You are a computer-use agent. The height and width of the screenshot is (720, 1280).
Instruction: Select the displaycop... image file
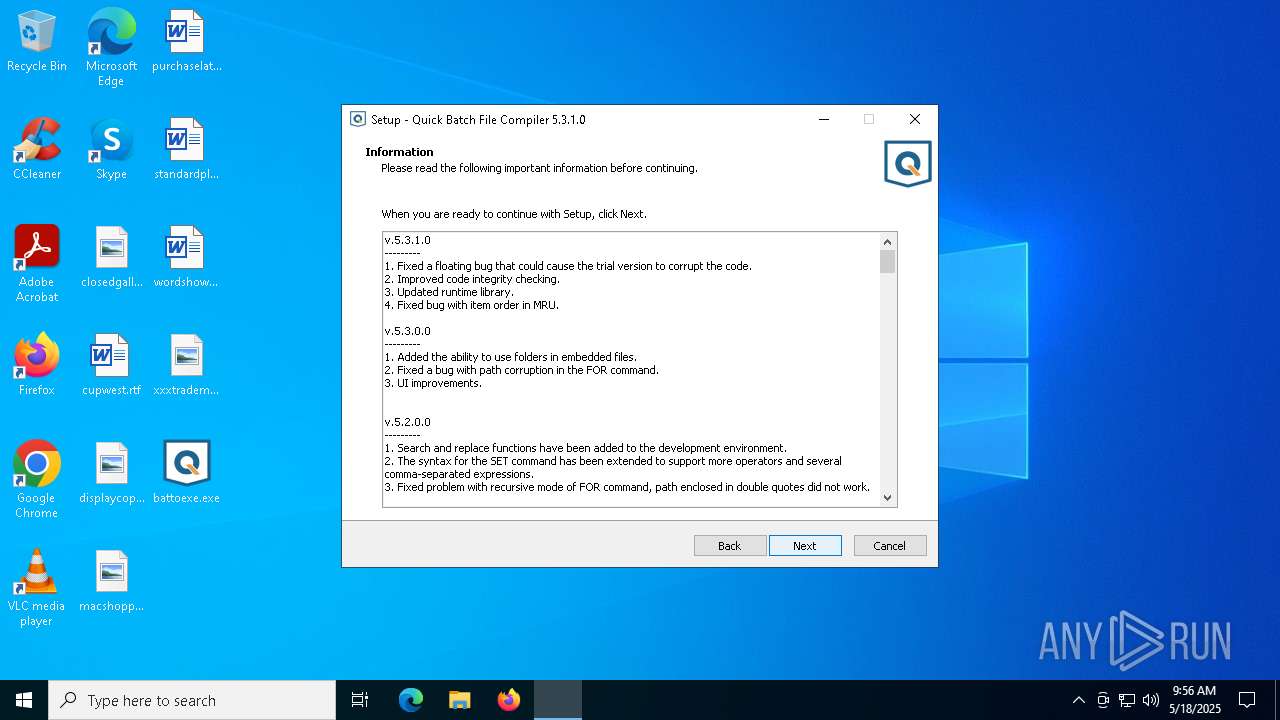tap(111, 474)
